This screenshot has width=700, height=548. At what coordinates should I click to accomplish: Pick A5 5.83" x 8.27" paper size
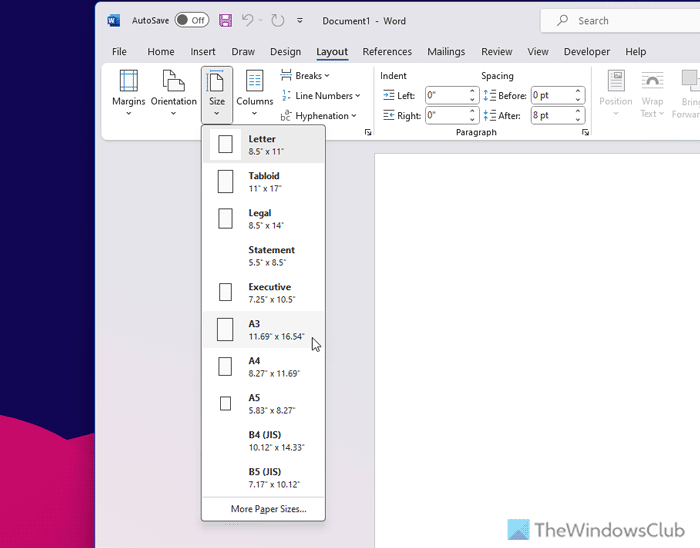[x=263, y=404]
